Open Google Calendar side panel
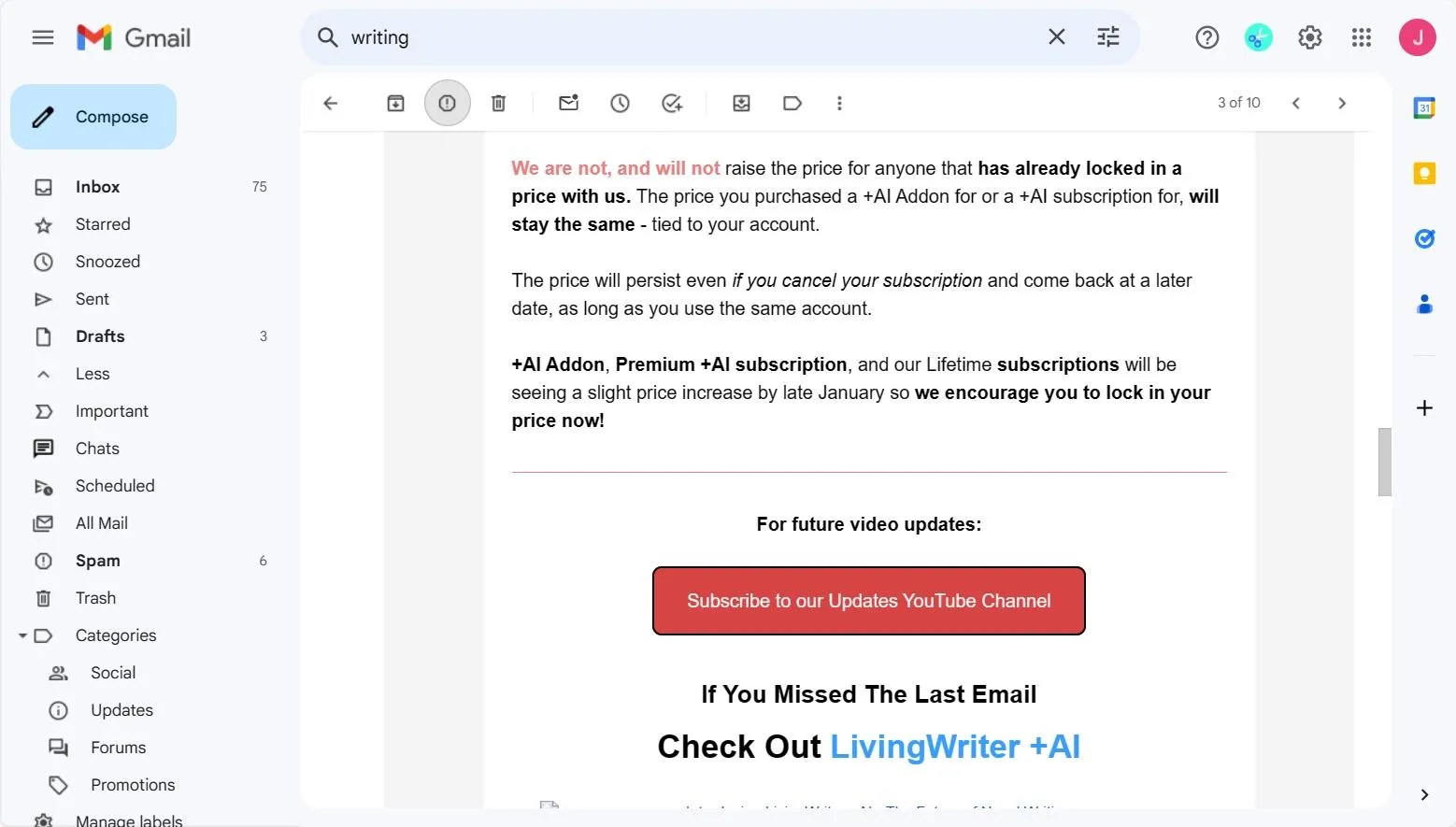This screenshot has height=827, width=1456. pos(1424,107)
